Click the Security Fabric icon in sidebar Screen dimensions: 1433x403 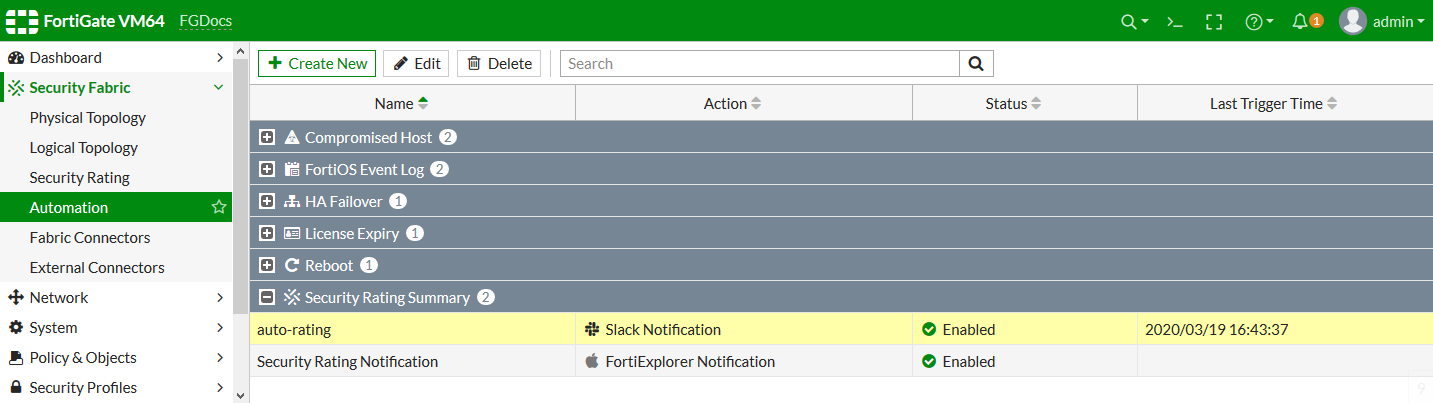tap(16, 88)
